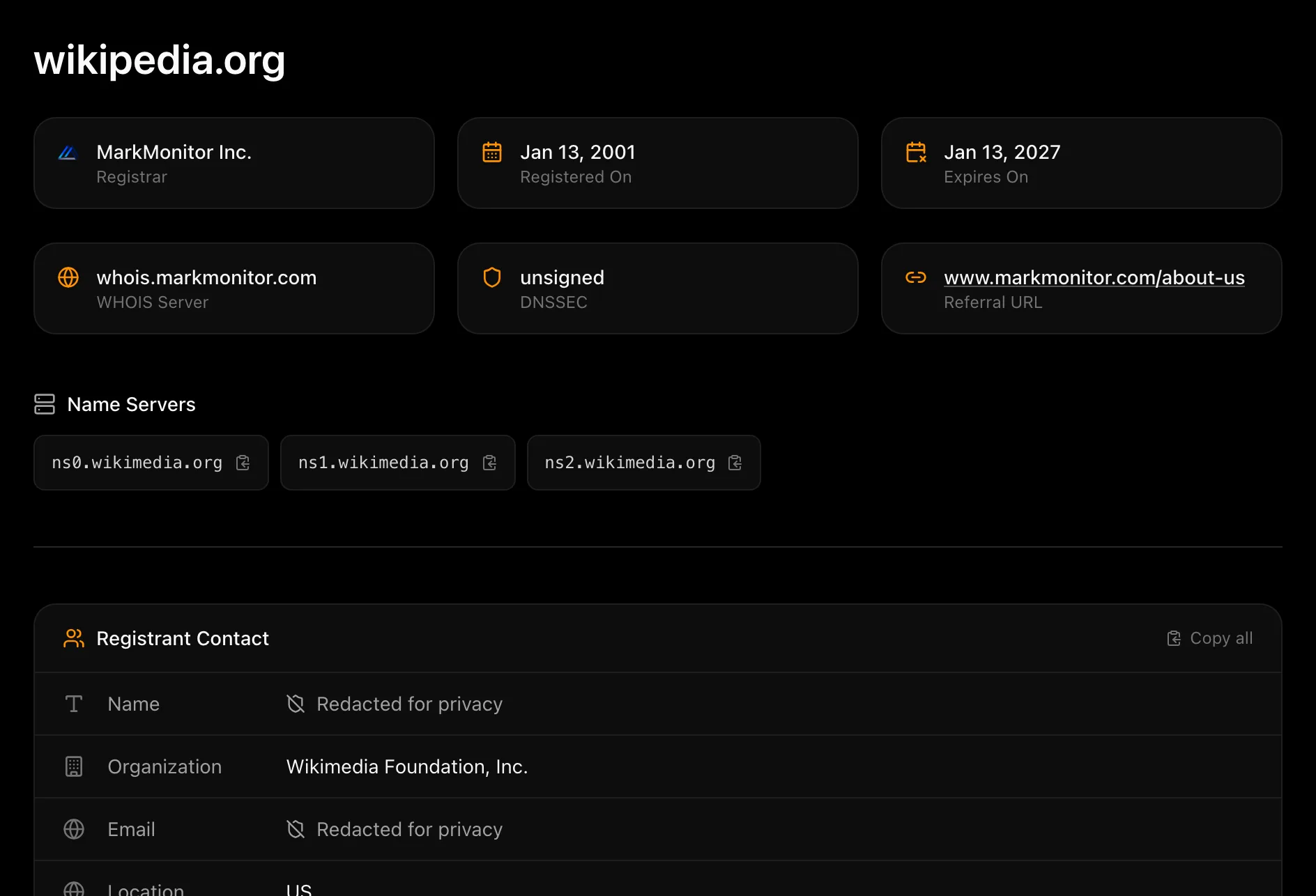Click the ns2.wikimedia.org name server chip

tap(644, 463)
